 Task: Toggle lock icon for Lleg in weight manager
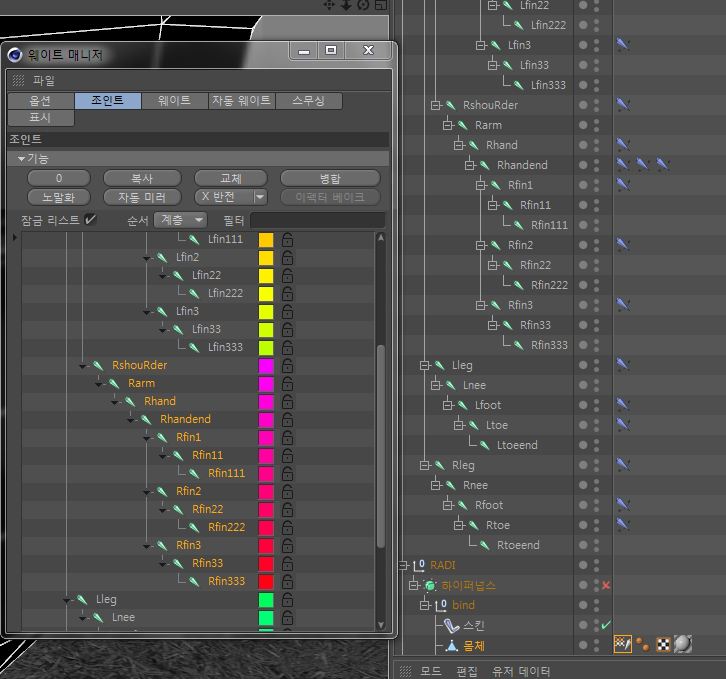pos(288,599)
